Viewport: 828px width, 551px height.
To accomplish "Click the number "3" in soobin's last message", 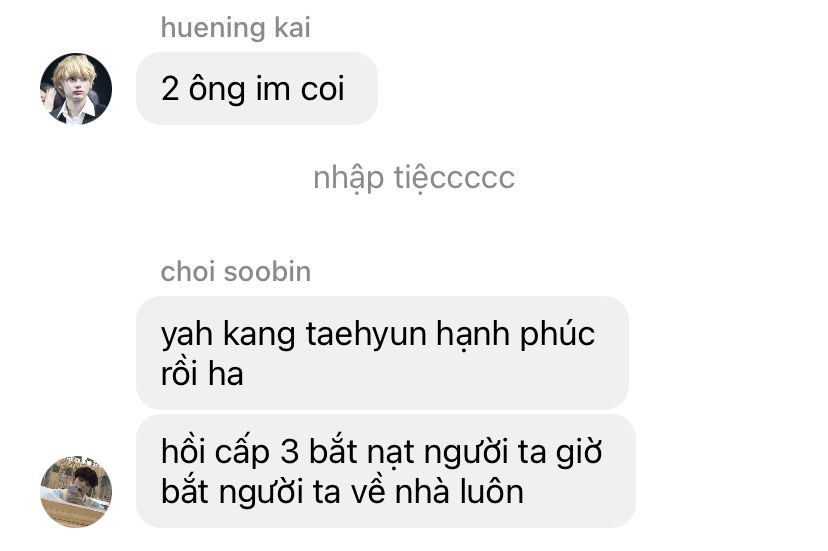I will pos(289,452).
